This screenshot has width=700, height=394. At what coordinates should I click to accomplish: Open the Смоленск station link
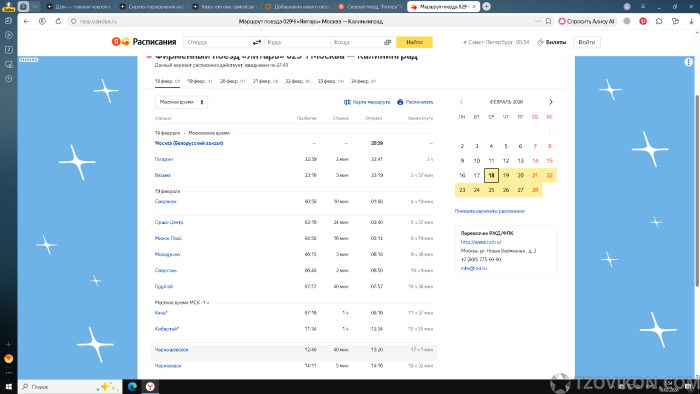[x=166, y=202]
